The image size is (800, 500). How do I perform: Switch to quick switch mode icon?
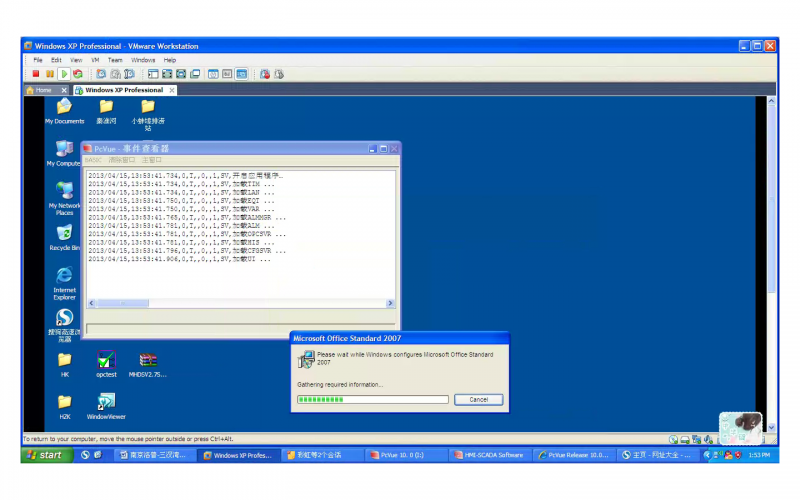coord(181,74)
